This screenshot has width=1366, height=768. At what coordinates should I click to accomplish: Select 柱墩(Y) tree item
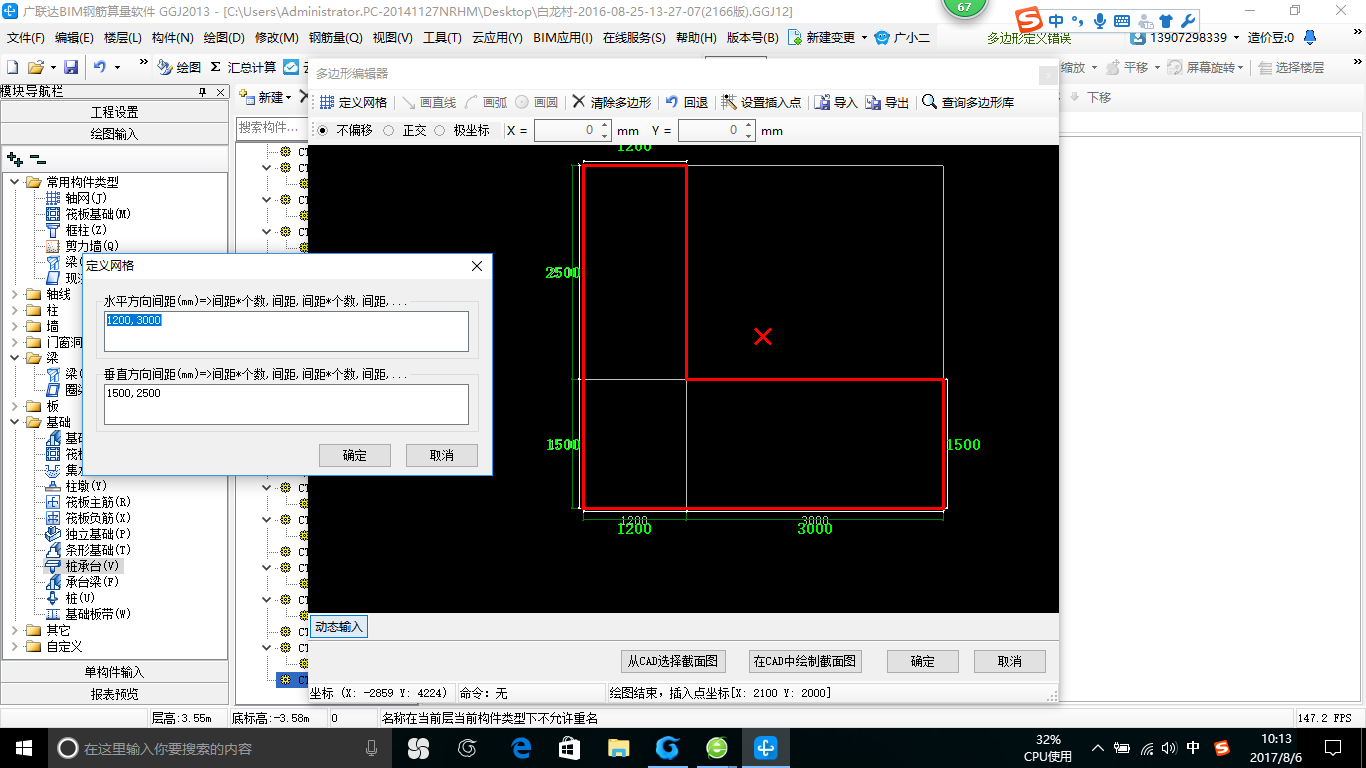(84, 486)
